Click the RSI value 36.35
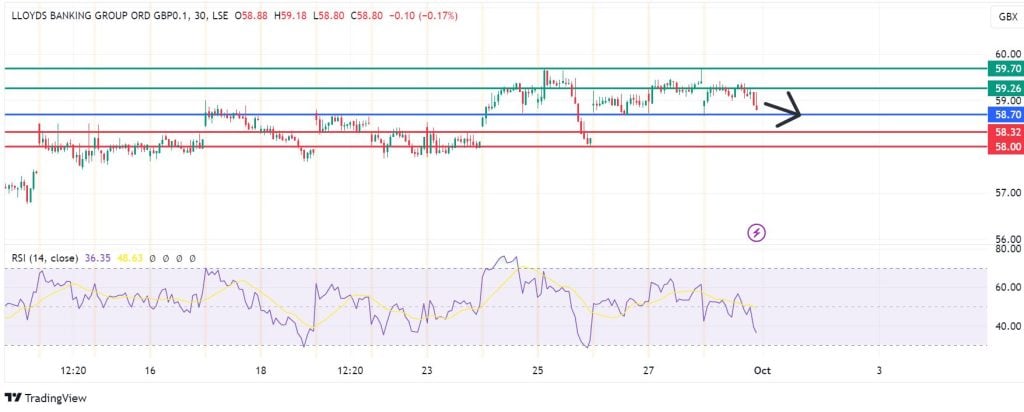 click(x=97, y=259)
